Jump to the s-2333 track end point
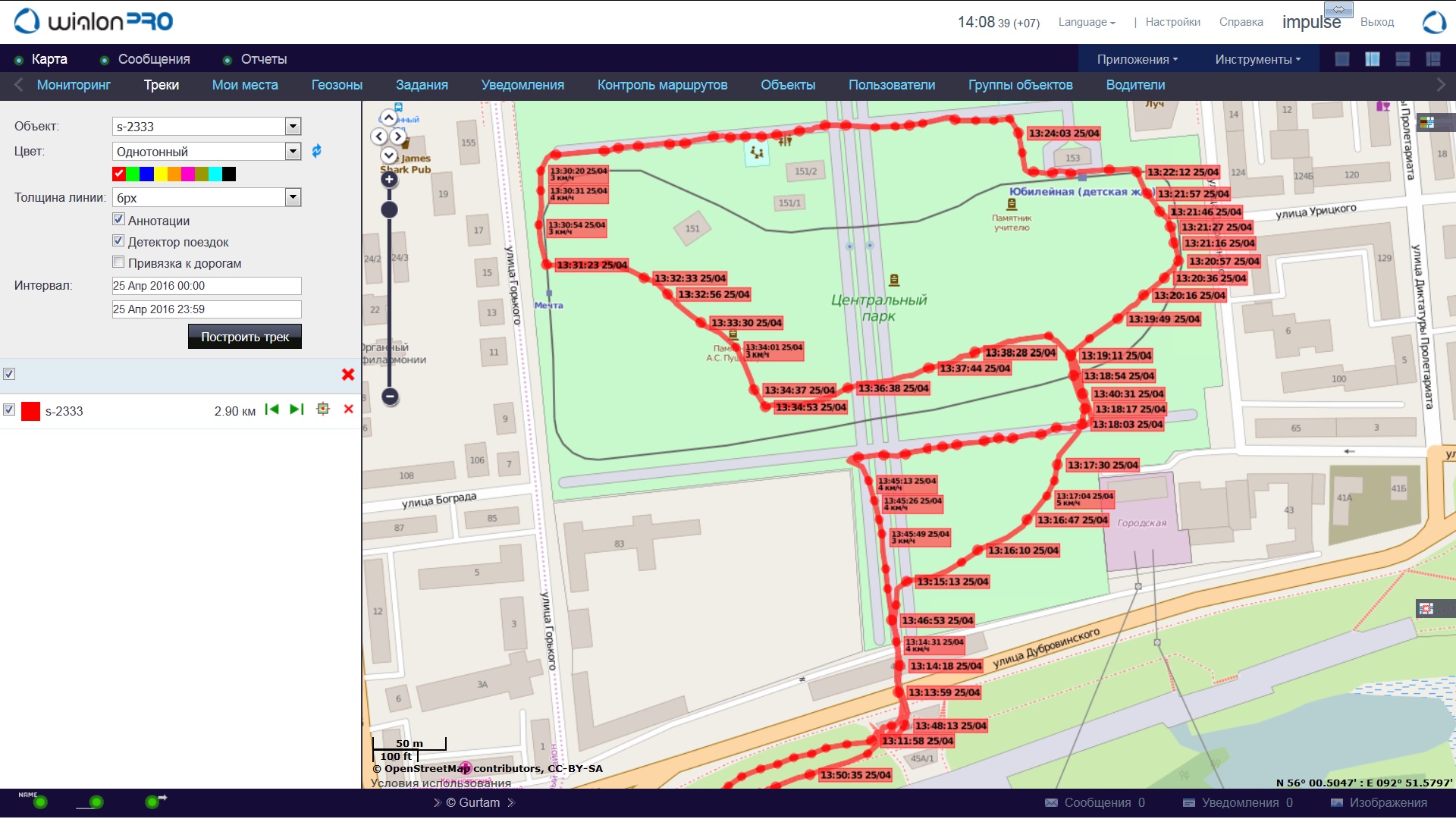The height and width of the screenshot is (819, 1456). pos(297,409)
